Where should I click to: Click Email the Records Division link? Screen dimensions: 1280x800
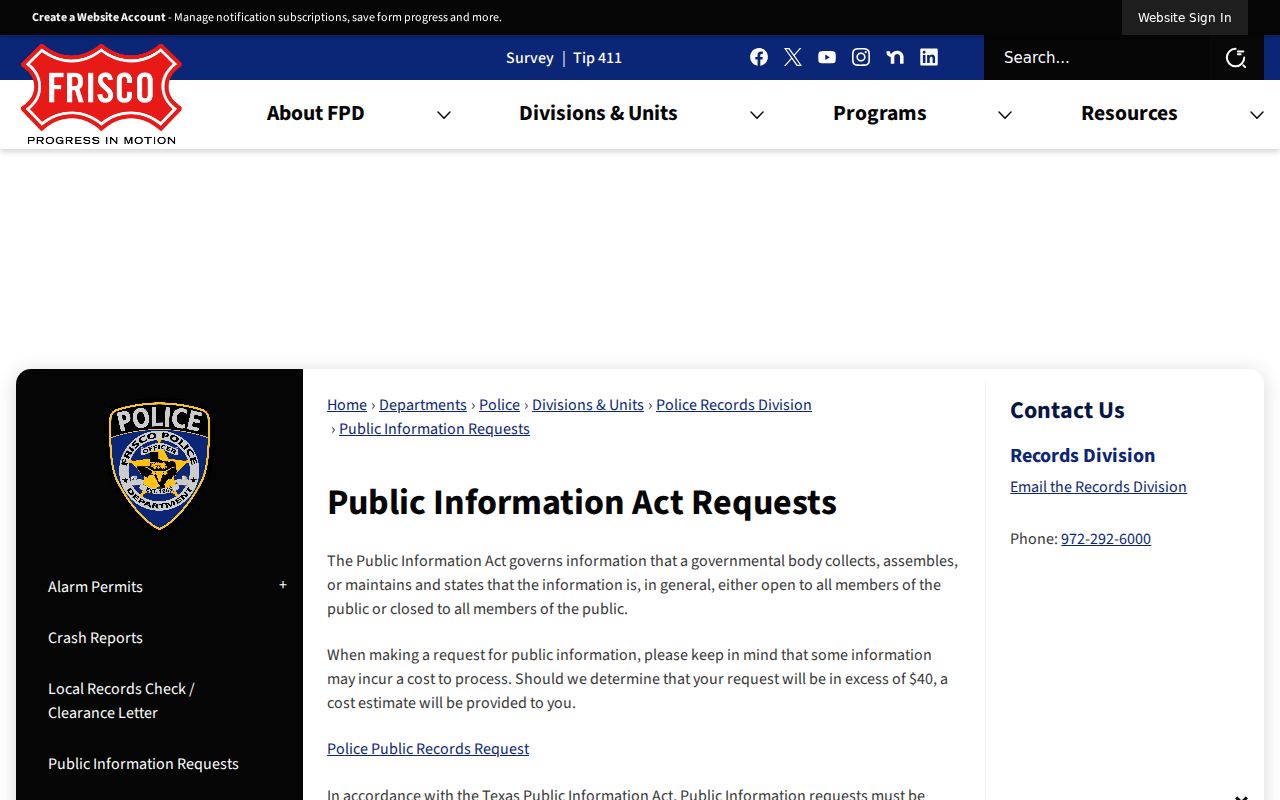coord(1098,487)
